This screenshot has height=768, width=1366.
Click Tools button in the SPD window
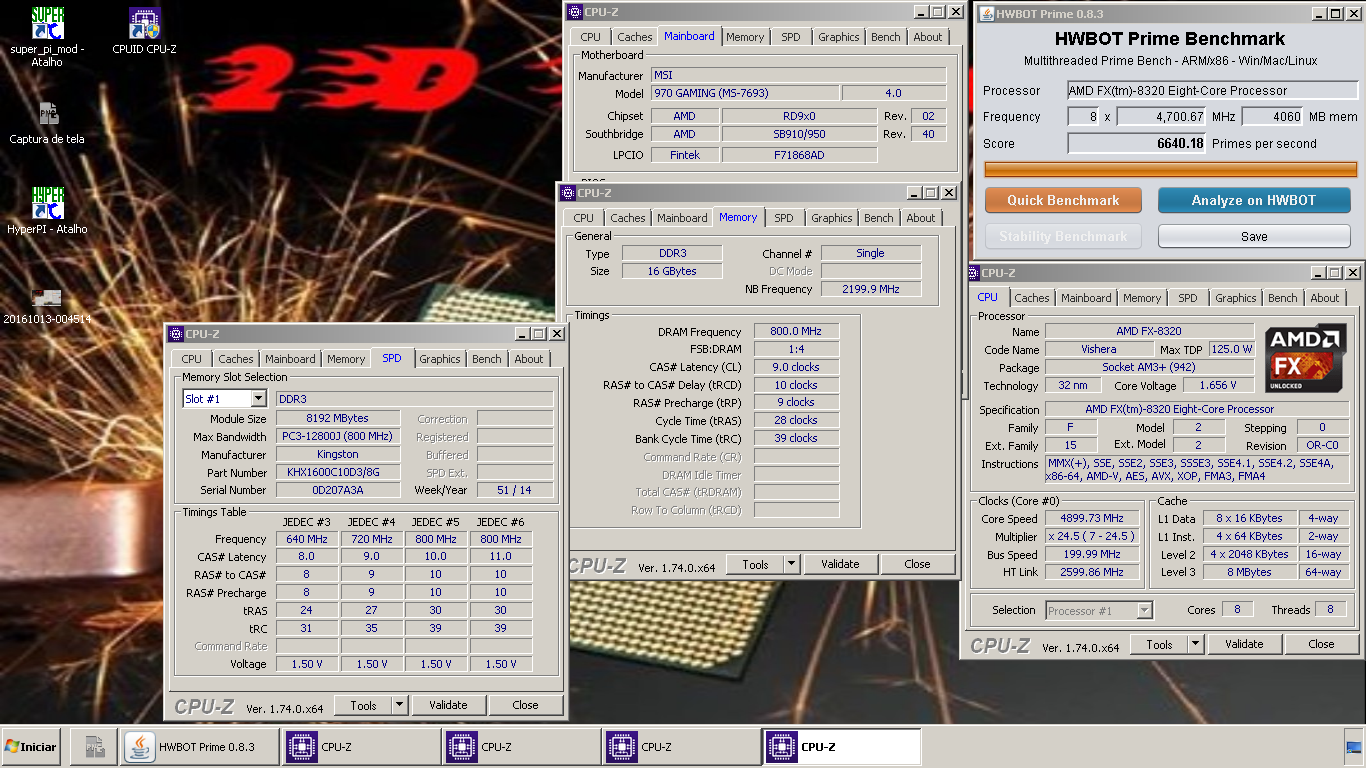pos(363,705)
